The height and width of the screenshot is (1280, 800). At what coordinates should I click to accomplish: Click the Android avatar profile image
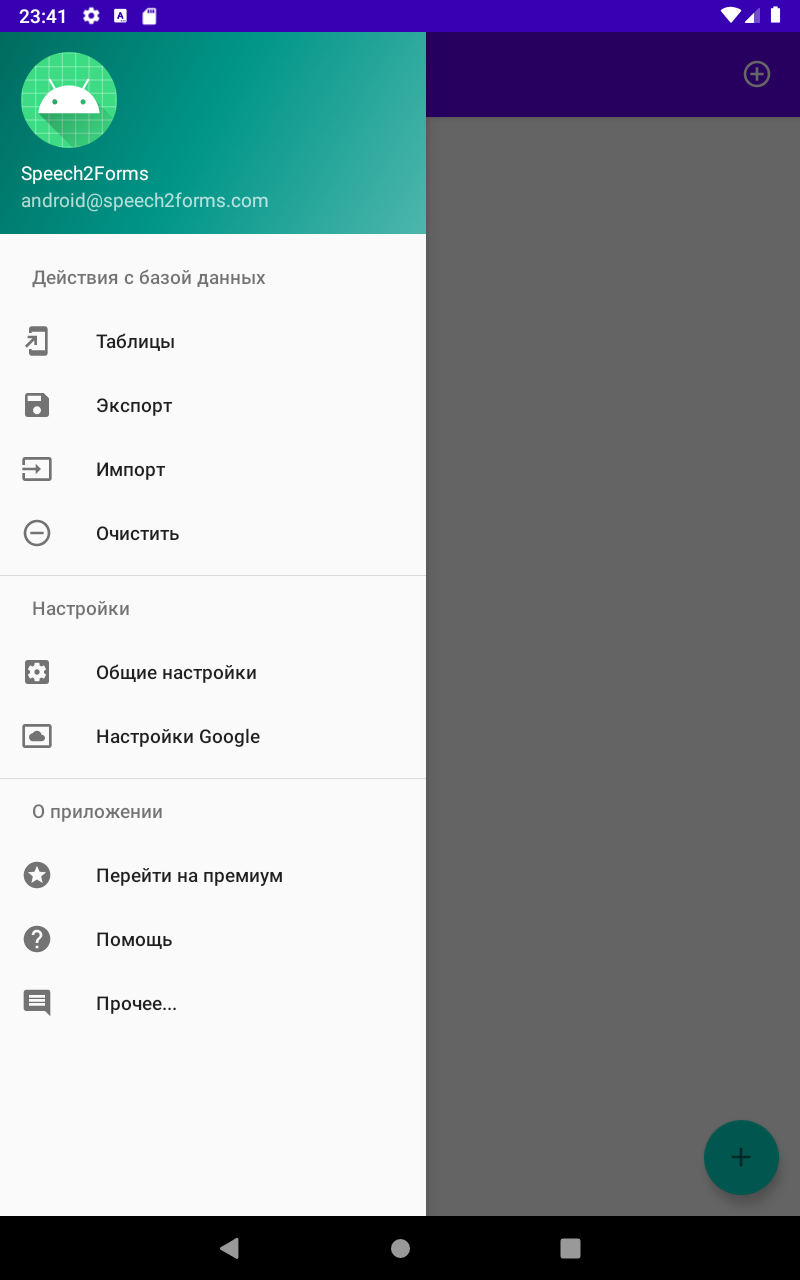pos(69,100)
